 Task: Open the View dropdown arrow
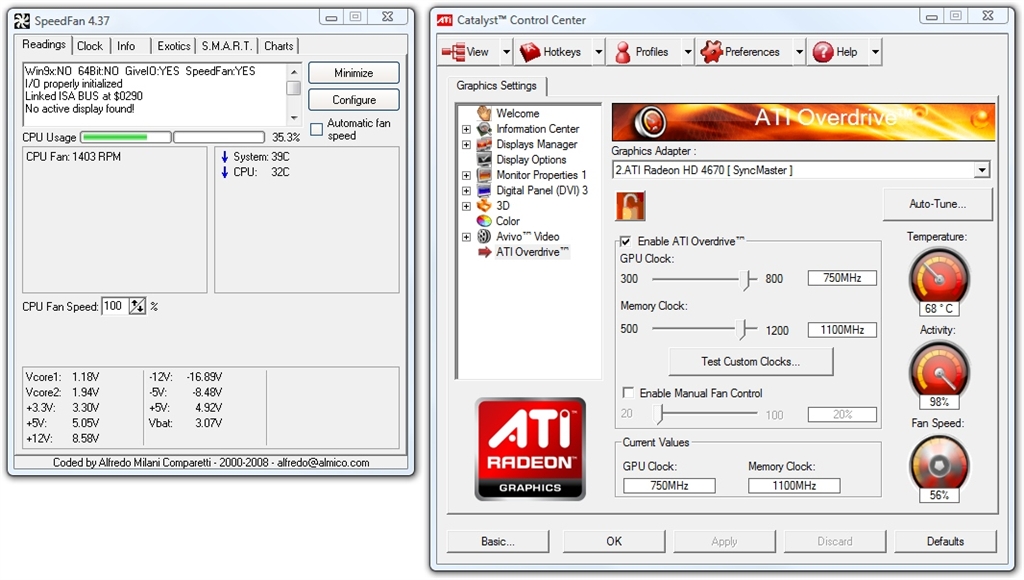[x=506, y=52]
